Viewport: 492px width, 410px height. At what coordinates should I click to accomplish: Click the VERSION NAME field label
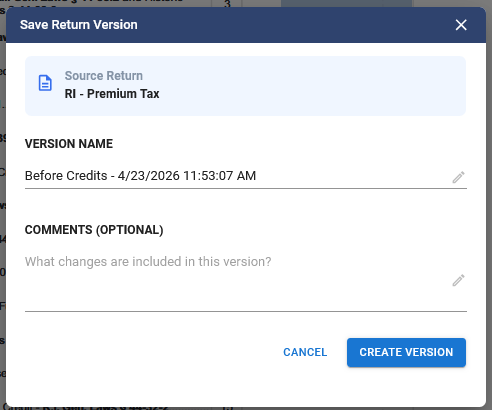coord(69,144)
